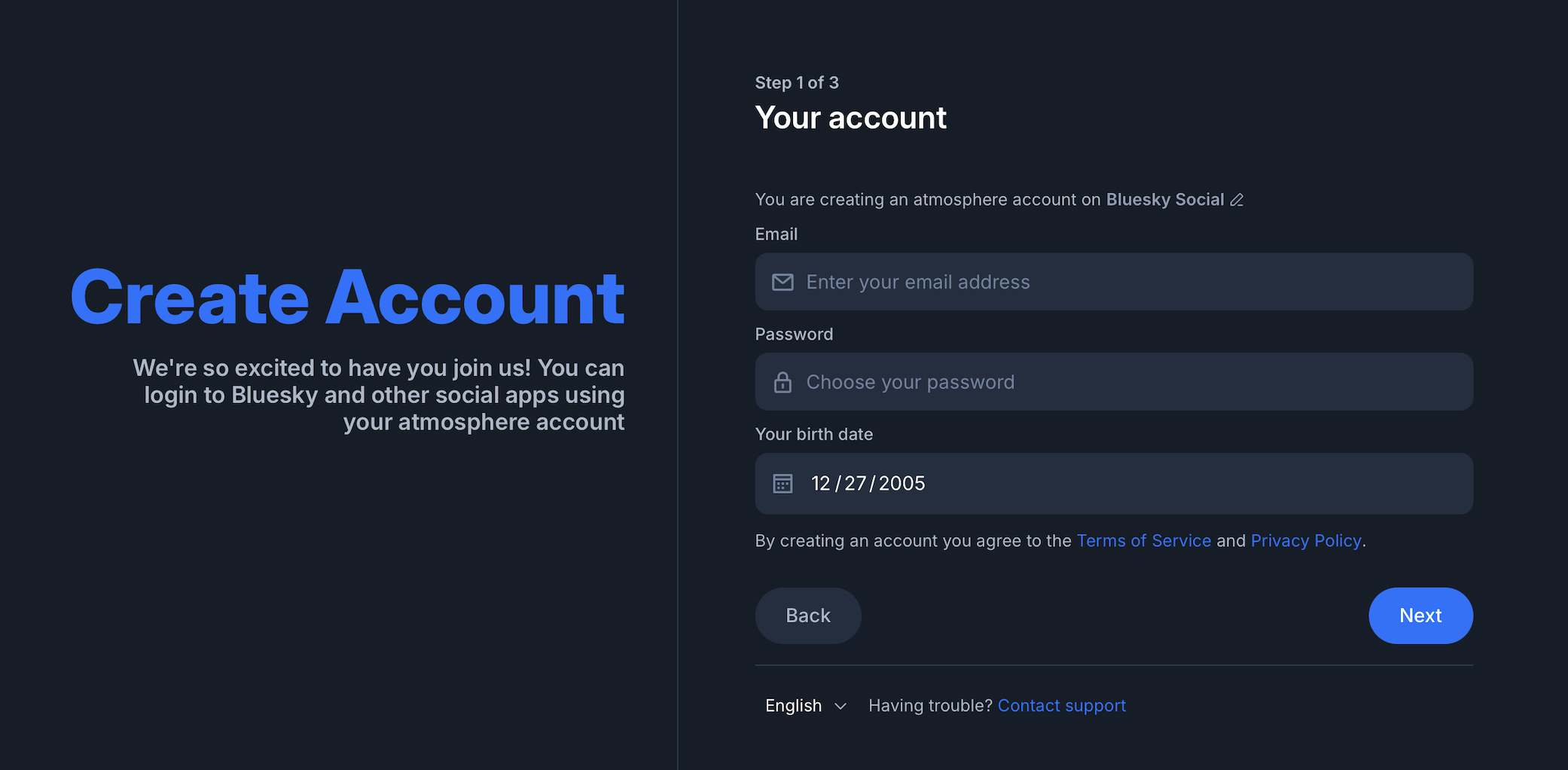Click the lock icon in the Password field

click(x=782, y=383)
